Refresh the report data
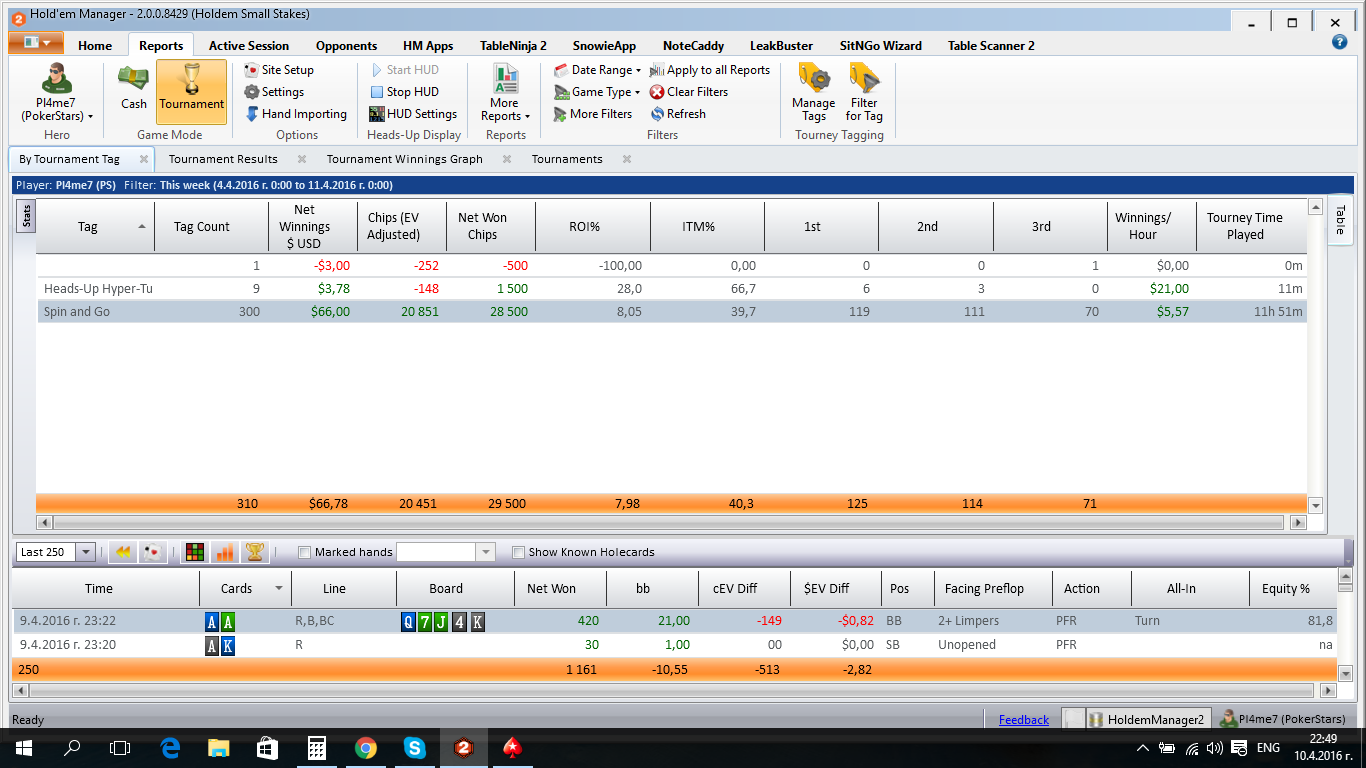This screenshot has height=768, width=1366. click(x=678, y=114)
